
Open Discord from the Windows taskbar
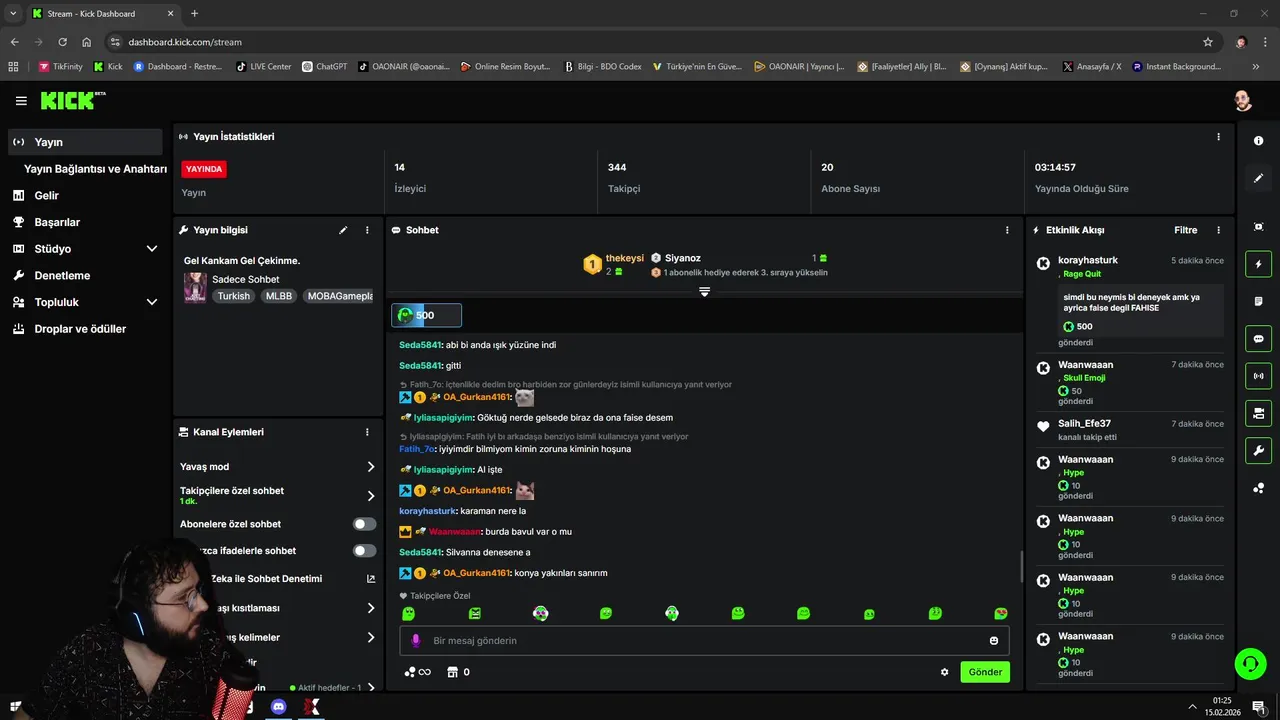tap(278, 707)
